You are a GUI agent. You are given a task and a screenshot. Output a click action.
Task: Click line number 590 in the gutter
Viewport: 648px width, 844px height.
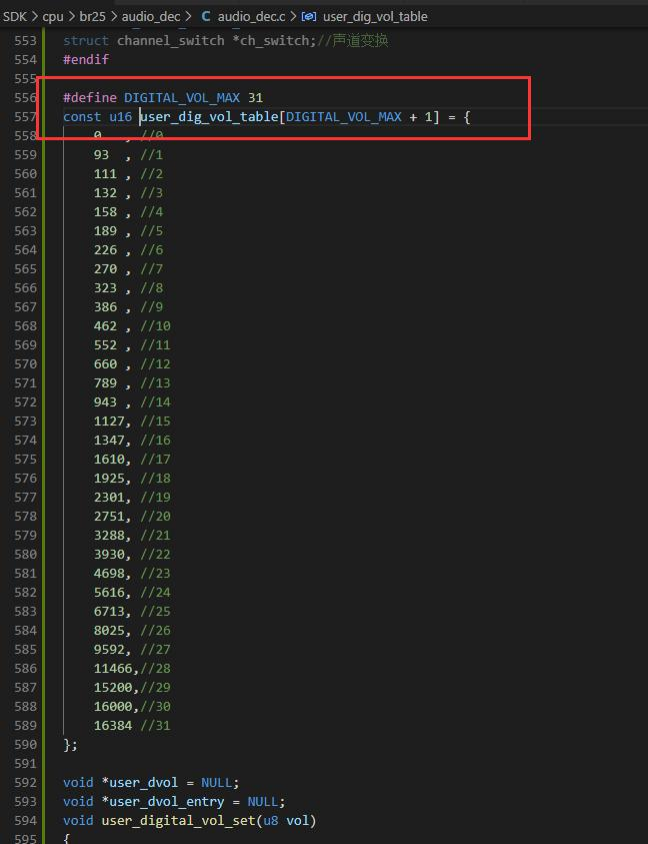[25, 744]
